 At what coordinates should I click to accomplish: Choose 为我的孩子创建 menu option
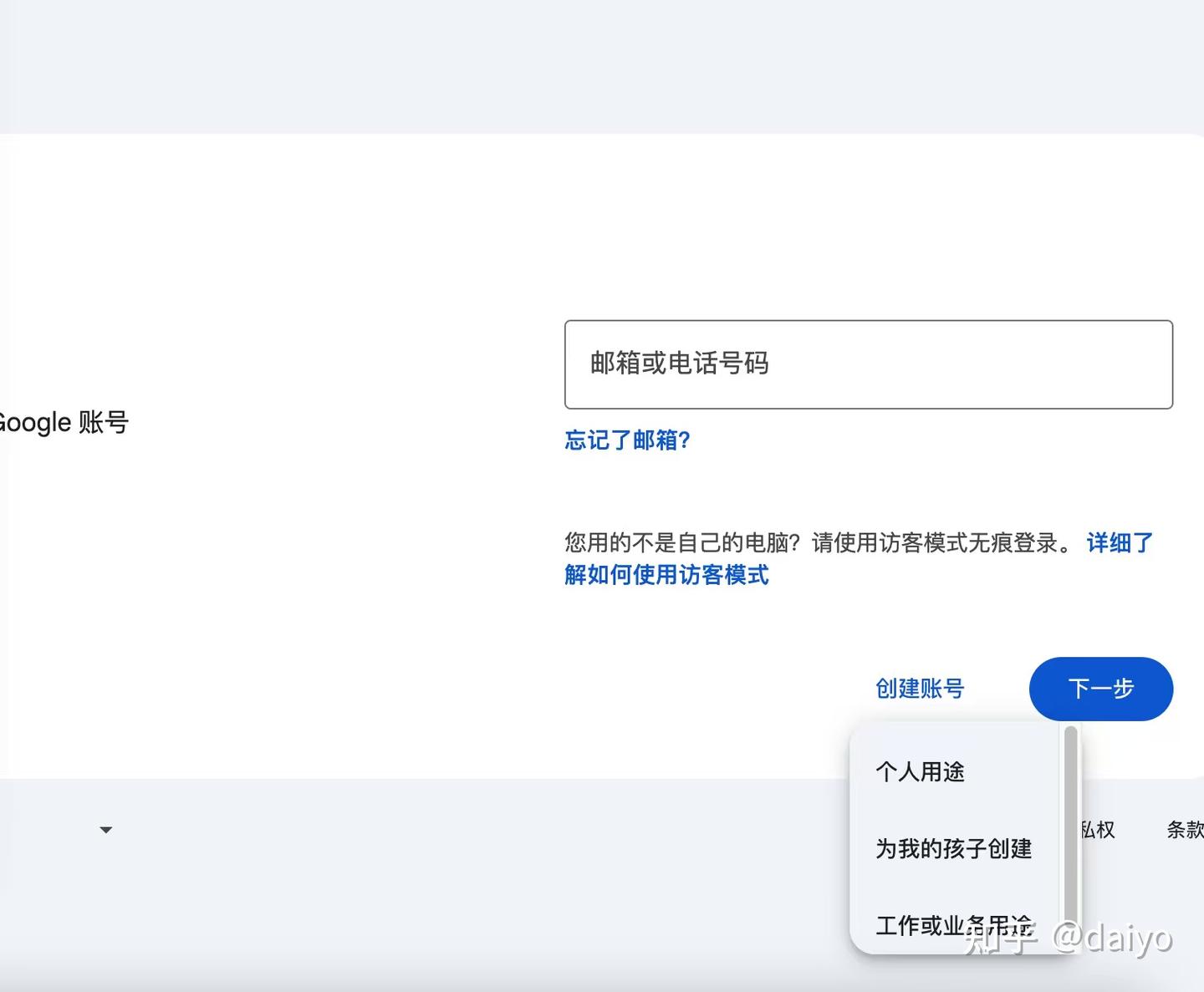pyautogui.click(x=953, y=848)
